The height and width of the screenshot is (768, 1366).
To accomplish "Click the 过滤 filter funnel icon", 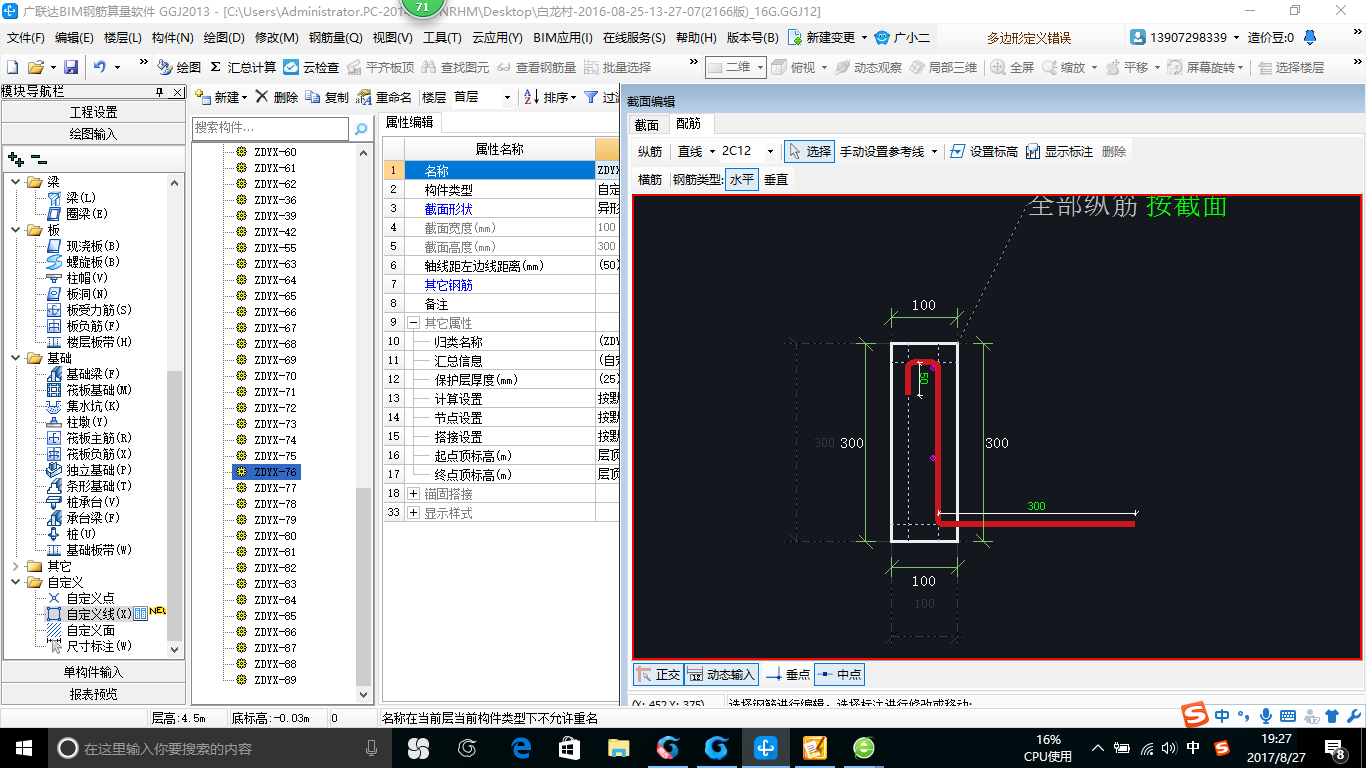I will click(x=591, y=97).
